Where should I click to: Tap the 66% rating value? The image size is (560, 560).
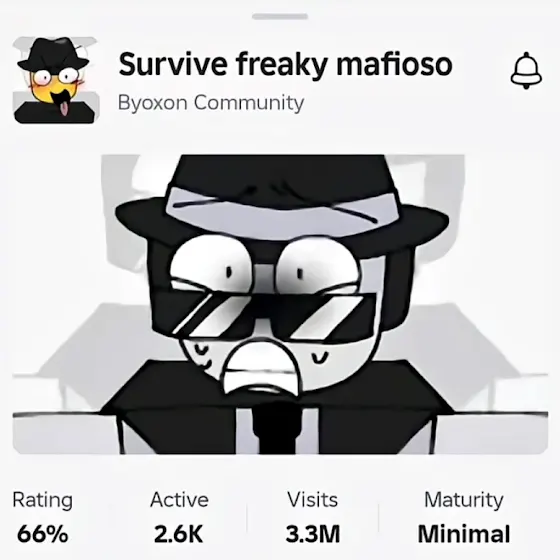pyautogui.click(x=42, y=534)
